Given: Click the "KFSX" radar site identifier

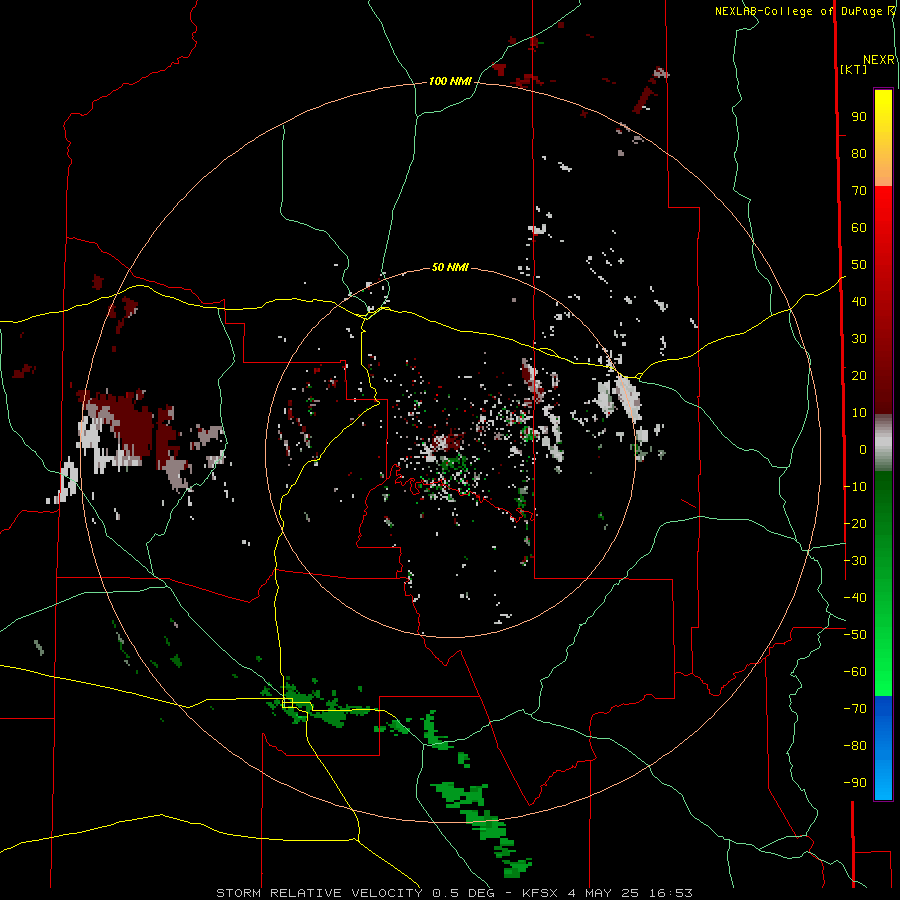Looking at the screenshot, I should click(x=540, y=893).
